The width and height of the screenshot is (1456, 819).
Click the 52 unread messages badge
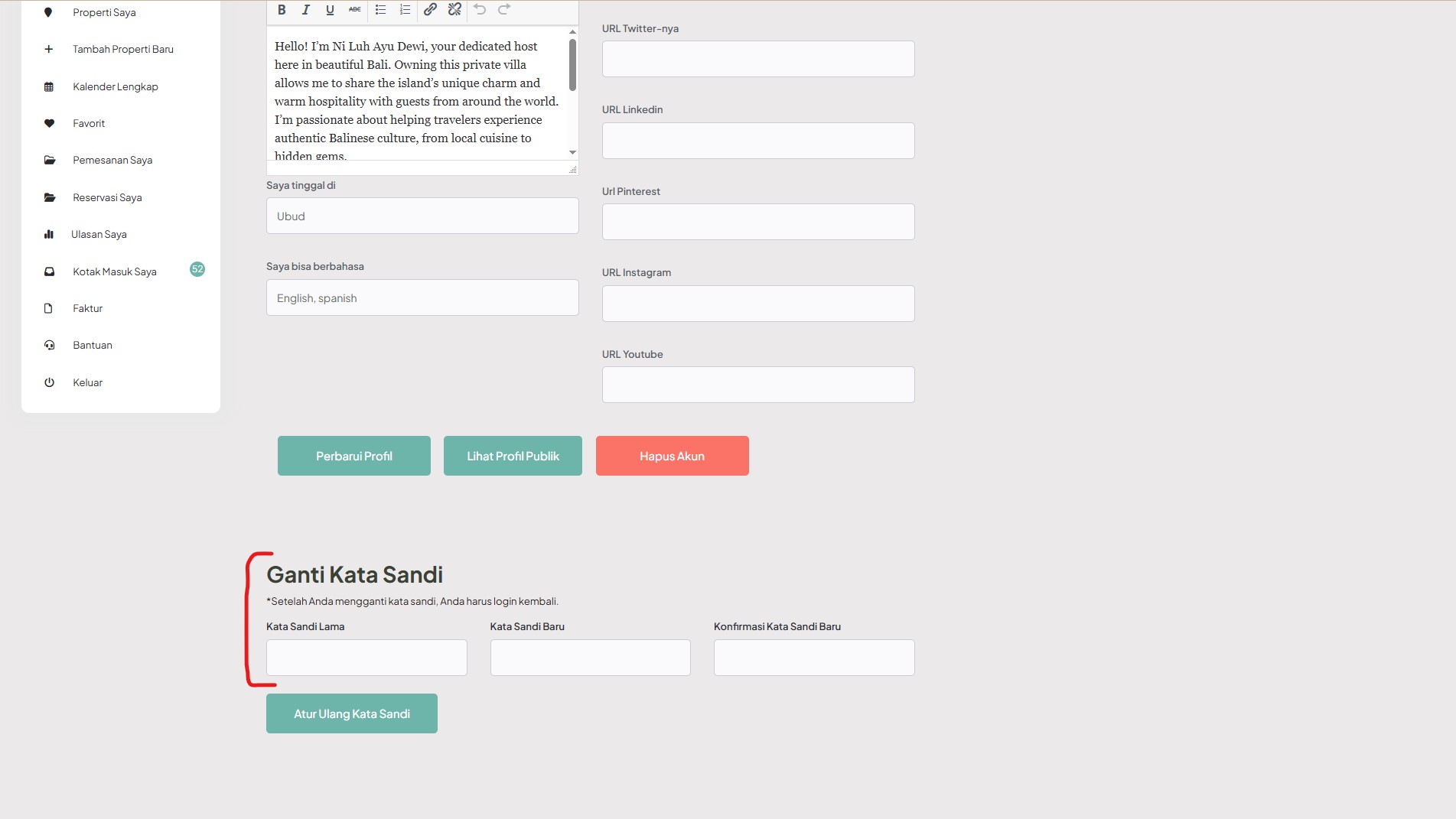pyautogui.click(x=197, y=269)
